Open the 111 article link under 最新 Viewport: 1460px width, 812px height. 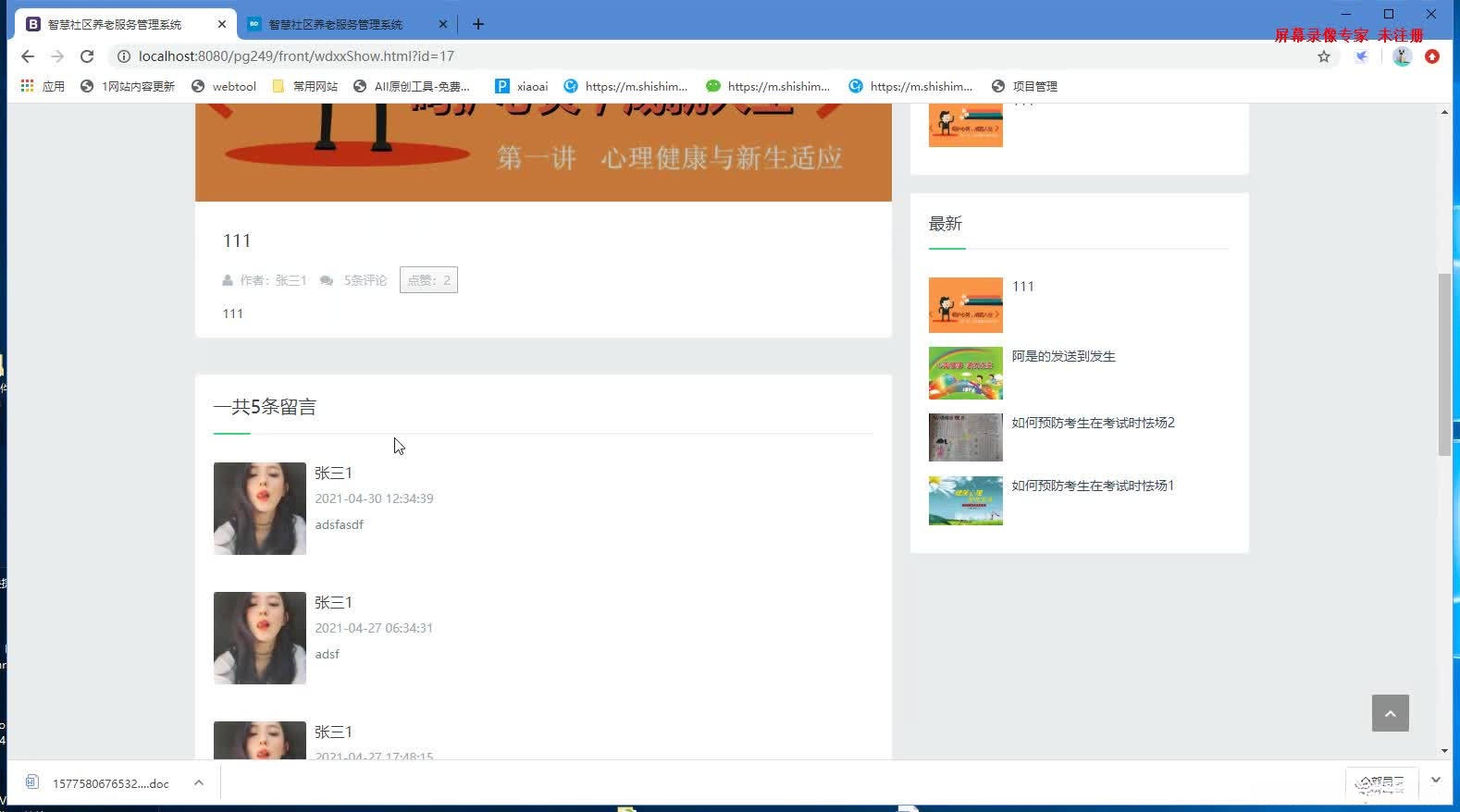pyautogui.click(x=1022, y=287)
